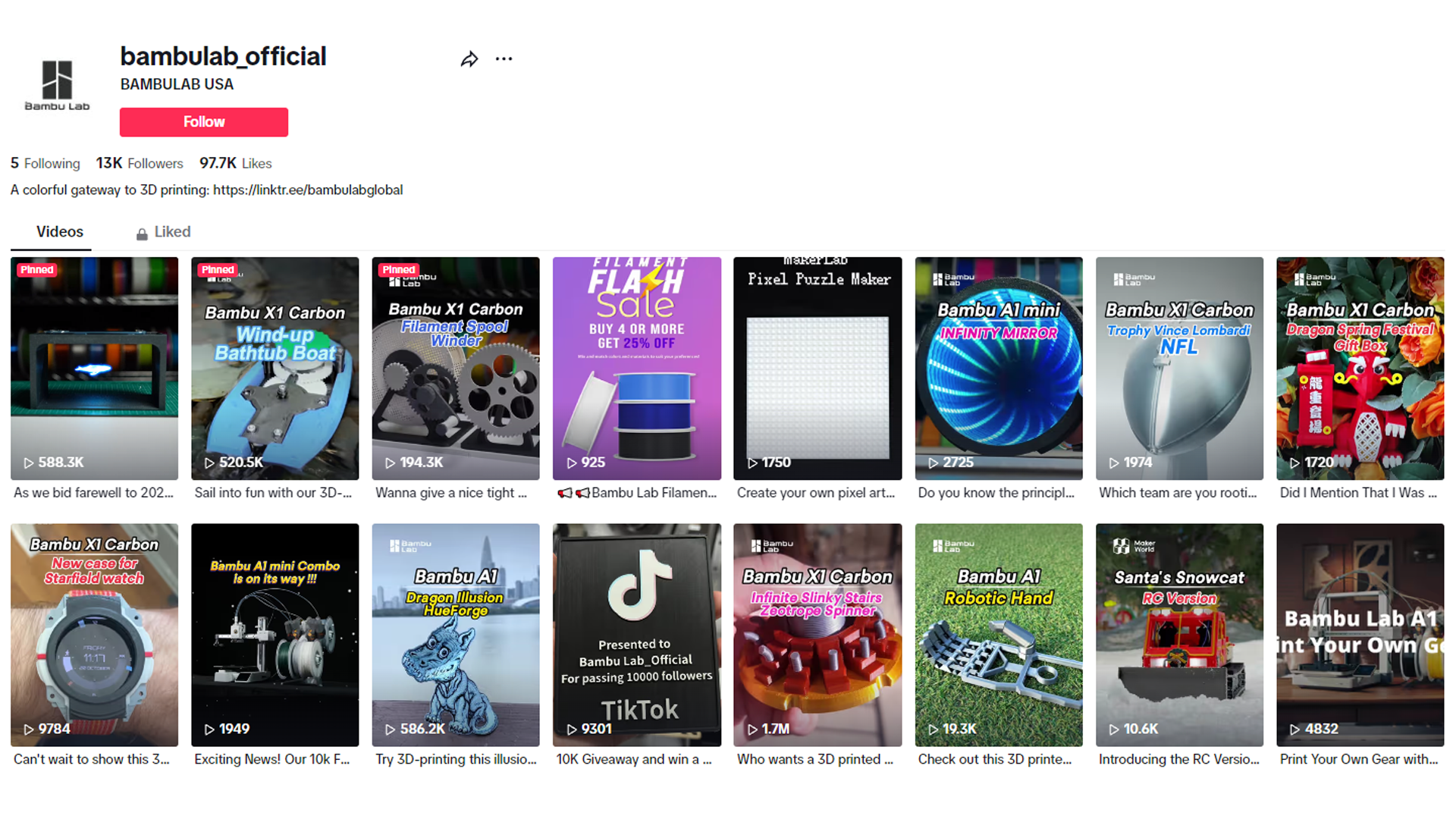Click caption 'Bambu Lab Filamen...'
The width and height of the screenshot is (1456, 819).
click(x=637, y=493)
